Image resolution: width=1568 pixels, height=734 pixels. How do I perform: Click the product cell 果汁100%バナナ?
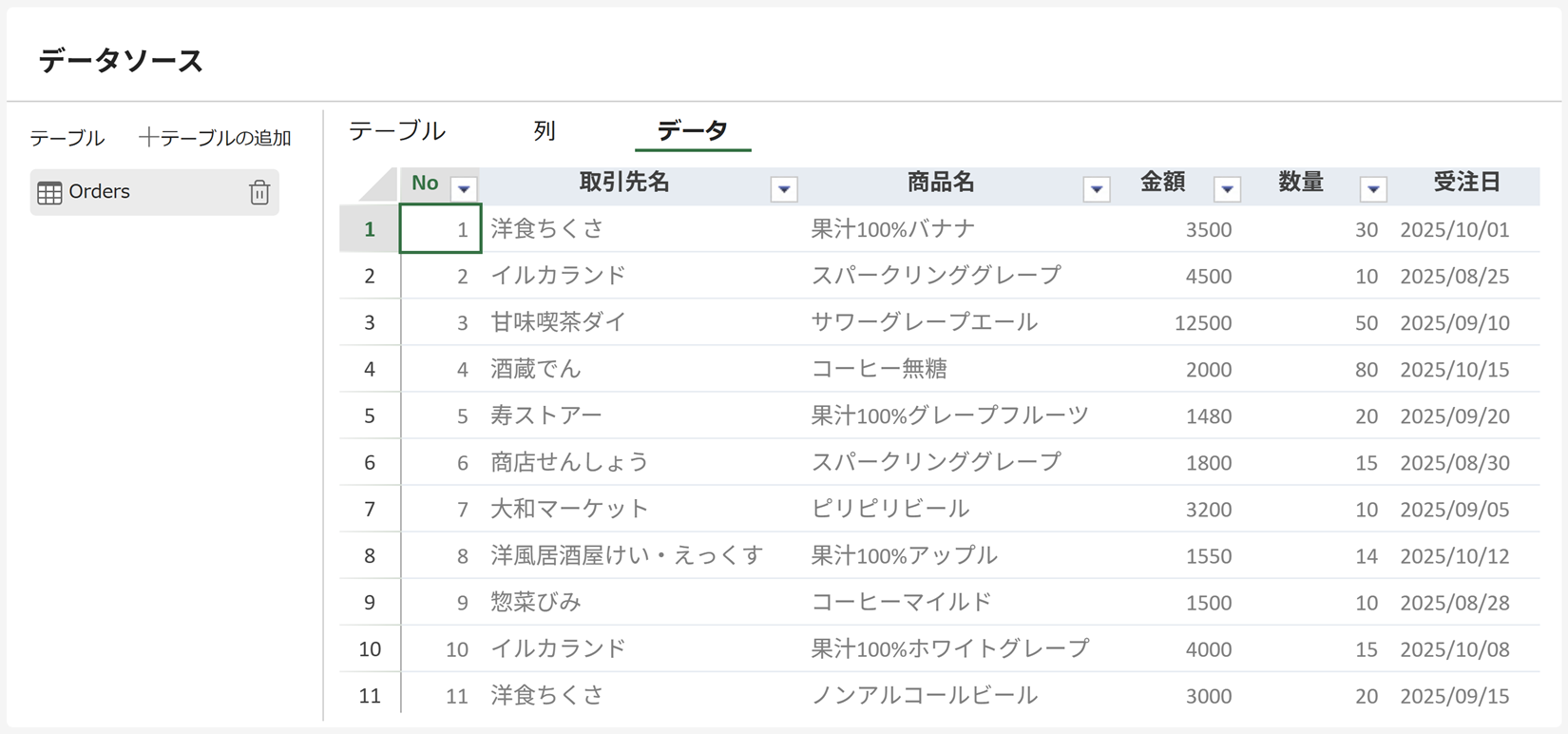click(x=893, y=229)
